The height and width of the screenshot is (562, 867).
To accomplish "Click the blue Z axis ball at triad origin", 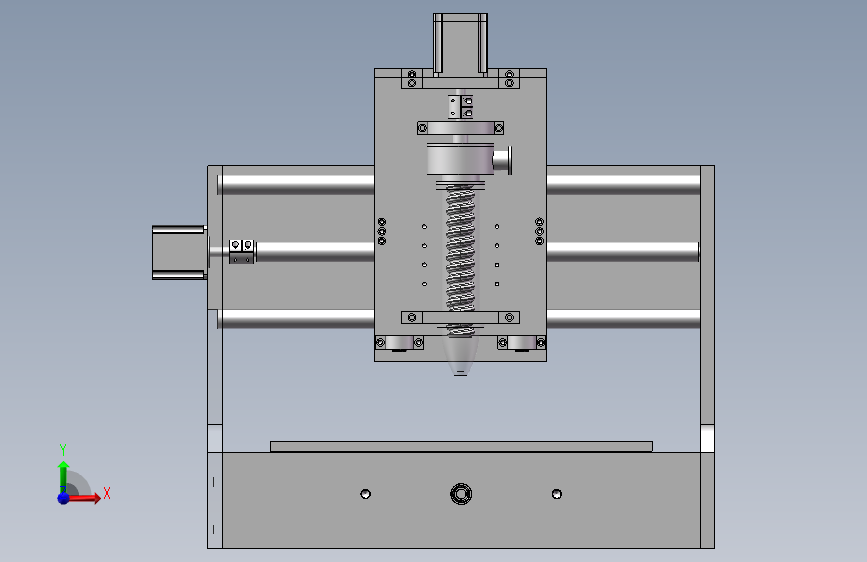I will point(64,498).
